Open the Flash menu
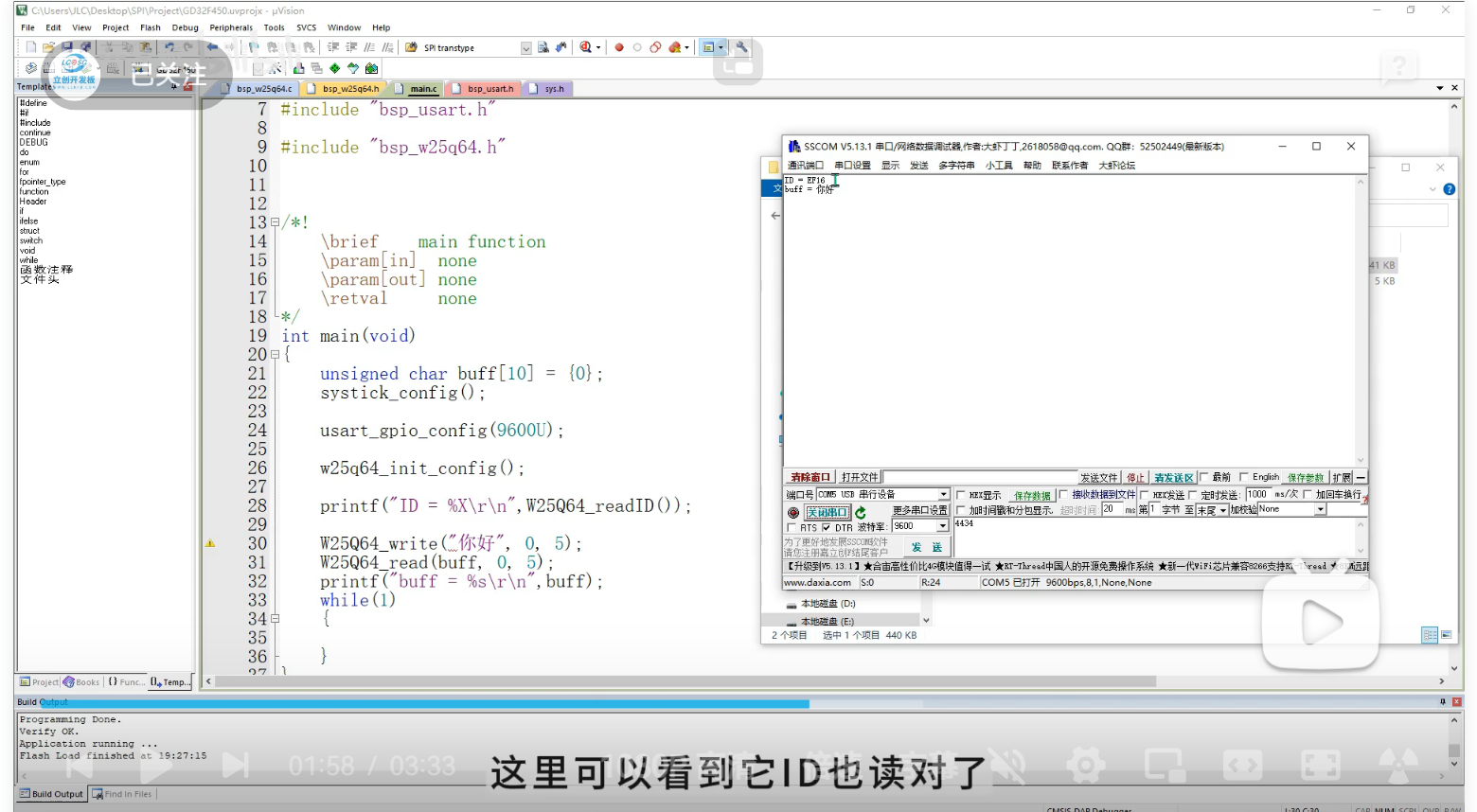1477x812 pixels. point(151,27)
